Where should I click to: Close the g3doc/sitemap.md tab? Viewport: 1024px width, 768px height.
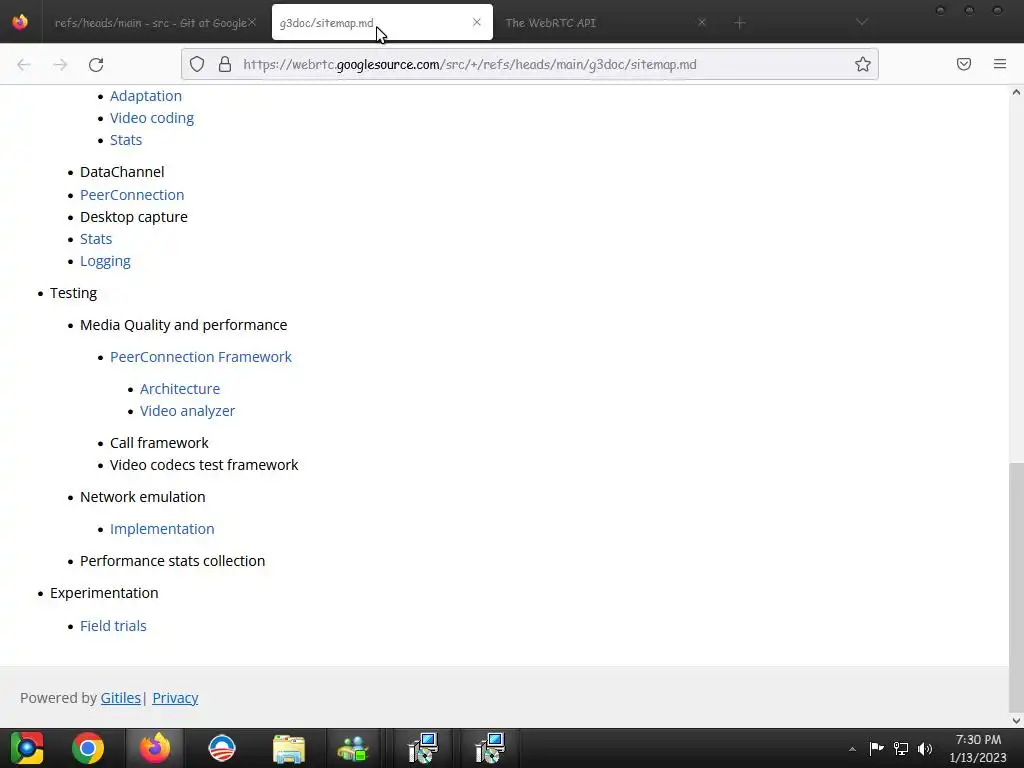pos(477,22)
